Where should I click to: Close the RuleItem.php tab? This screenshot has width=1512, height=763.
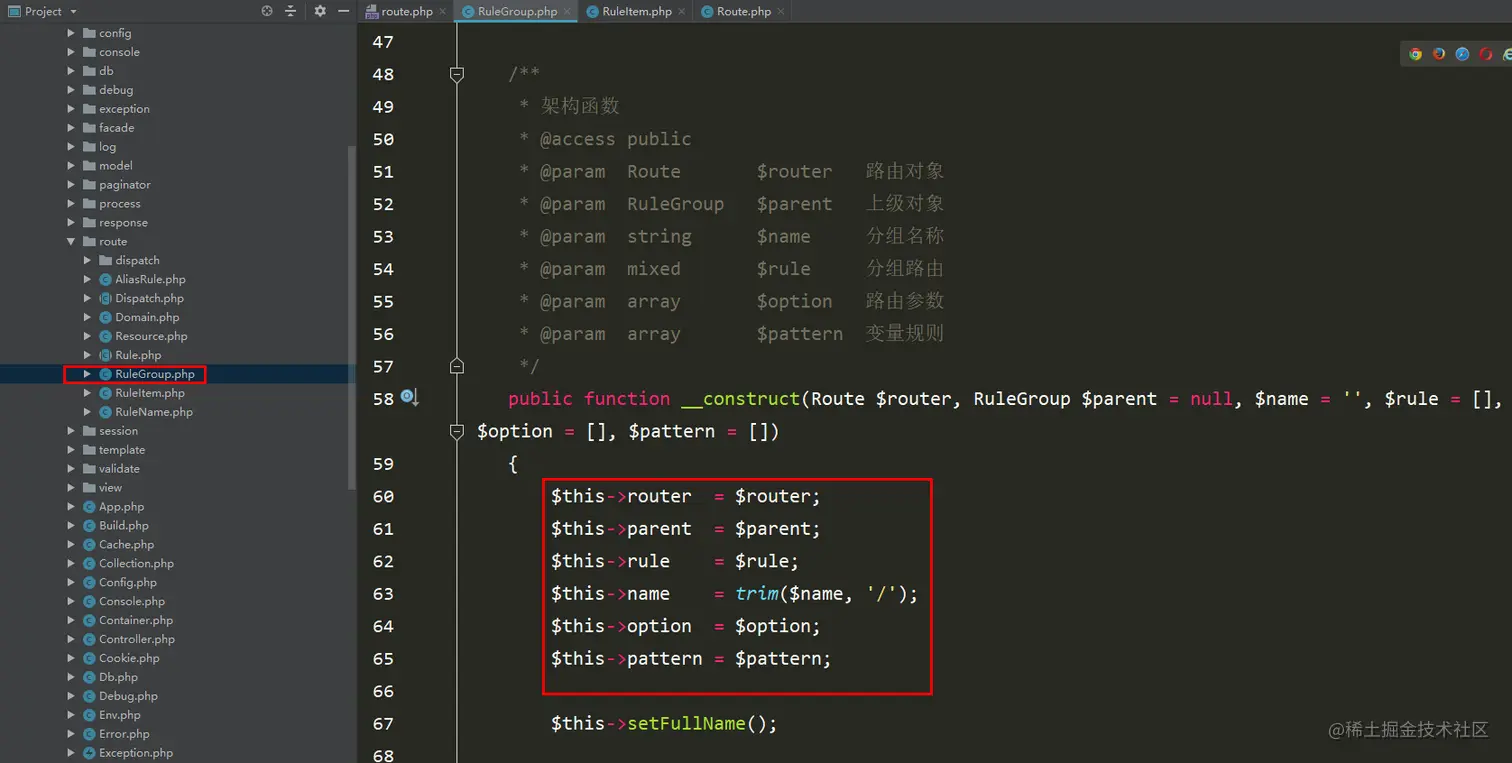(682, 12)
